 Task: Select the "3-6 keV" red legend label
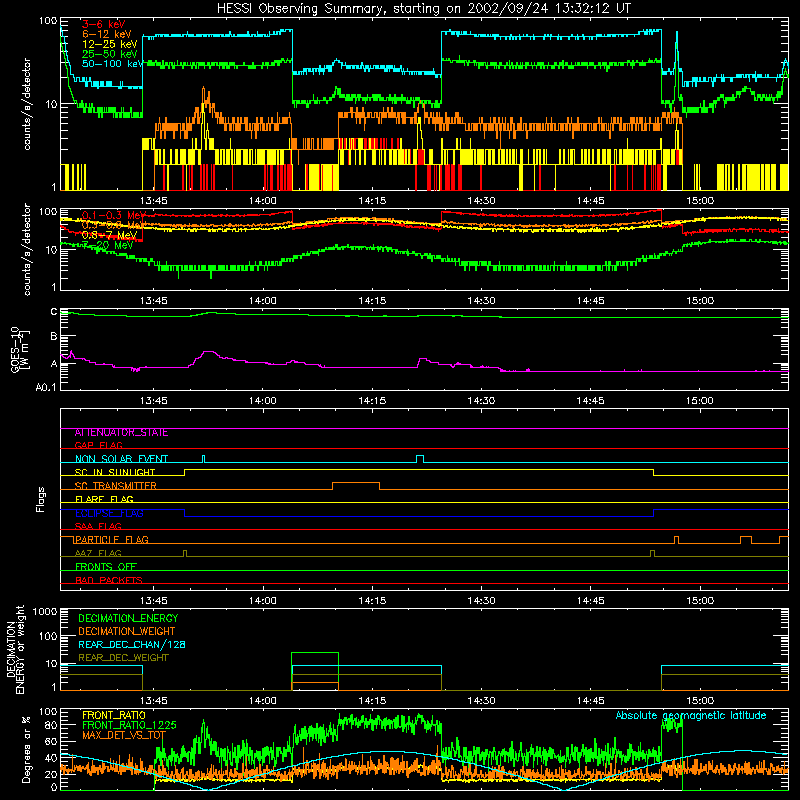click(103, 24)
